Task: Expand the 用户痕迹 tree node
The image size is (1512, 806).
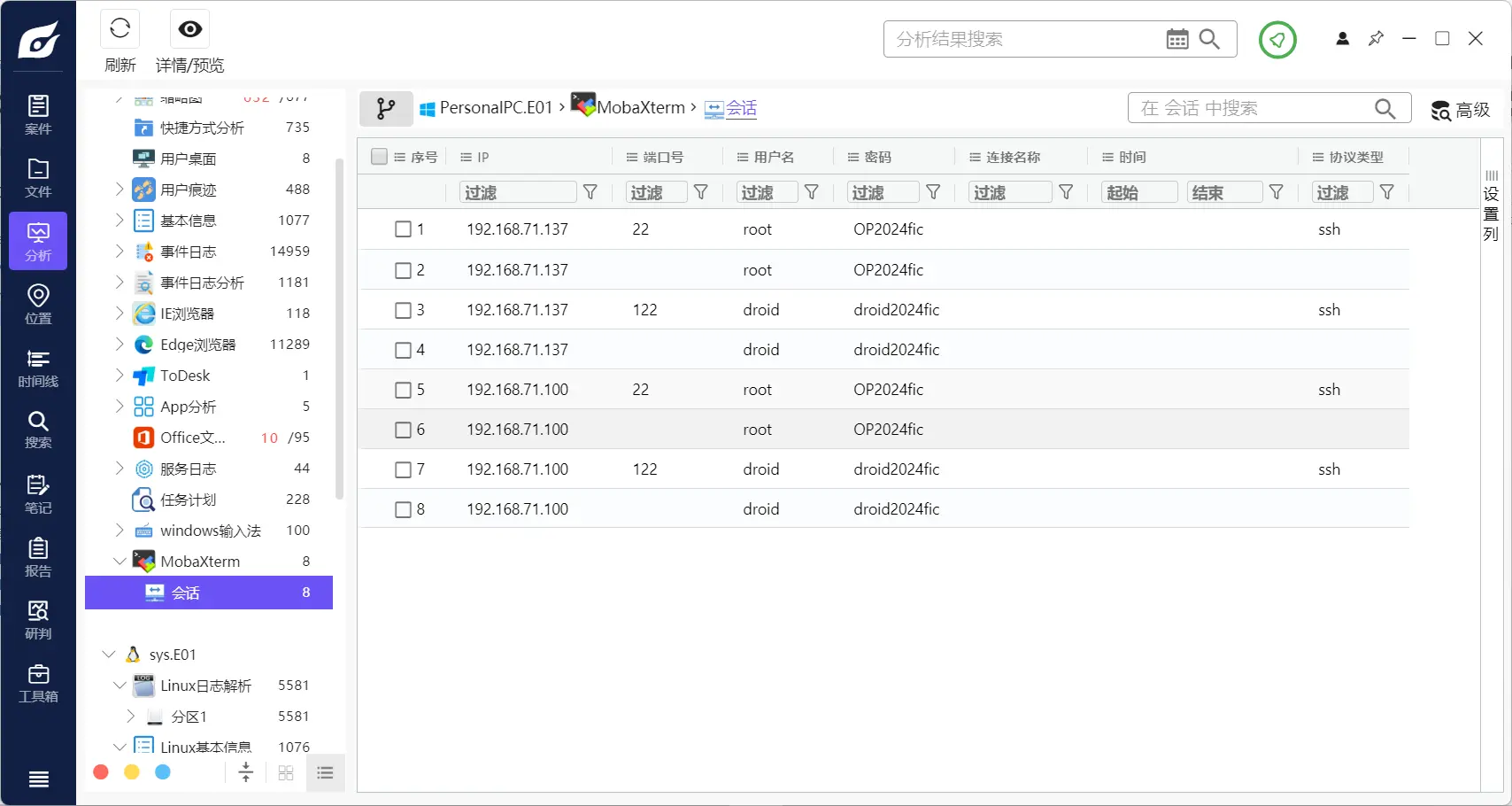Action: (x=120, y=189)
